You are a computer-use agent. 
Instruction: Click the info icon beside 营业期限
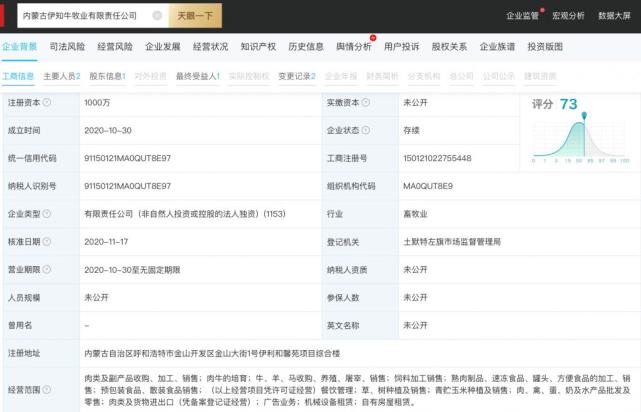coord(47,269)
